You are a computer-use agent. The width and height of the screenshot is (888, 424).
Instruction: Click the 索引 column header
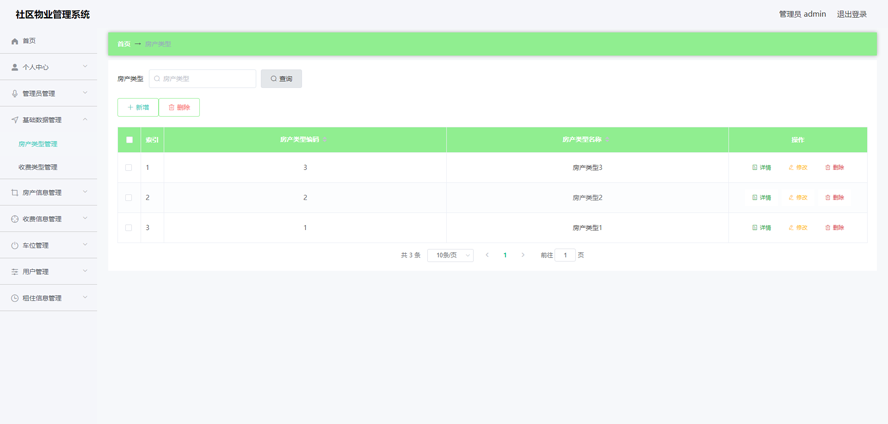[x=152, y=140]
